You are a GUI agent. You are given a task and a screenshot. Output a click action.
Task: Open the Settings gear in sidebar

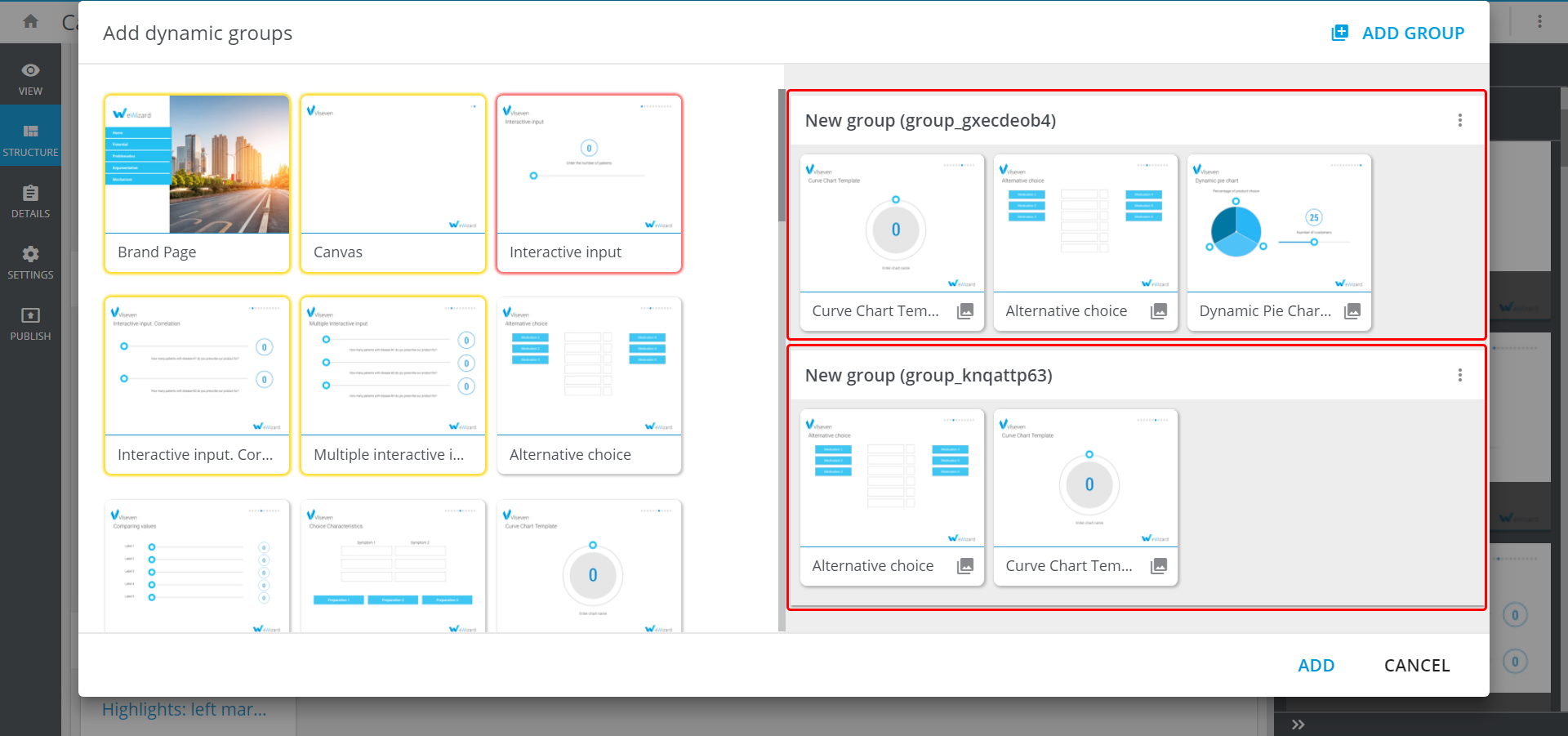pyautogui.click(x=30, y=262)
